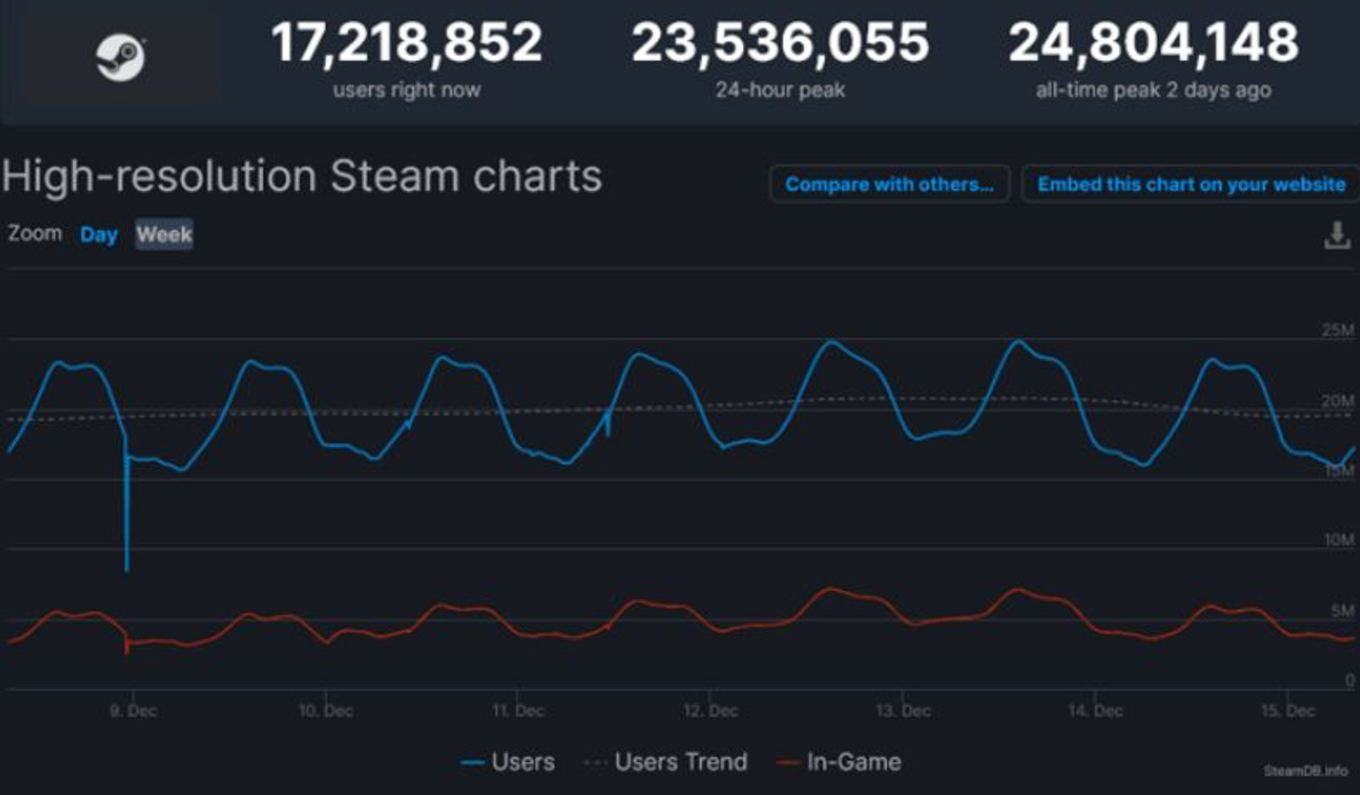This screenshot has height=795, width=1360.
Task: Click the Zoom label
Action: pyautogui.click(x=35, y=234)
